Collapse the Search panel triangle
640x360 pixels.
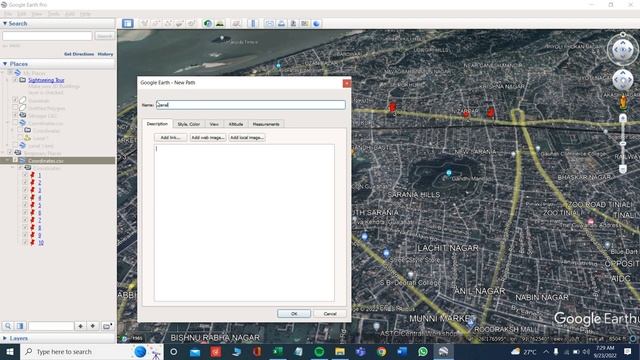coord(5,24)
